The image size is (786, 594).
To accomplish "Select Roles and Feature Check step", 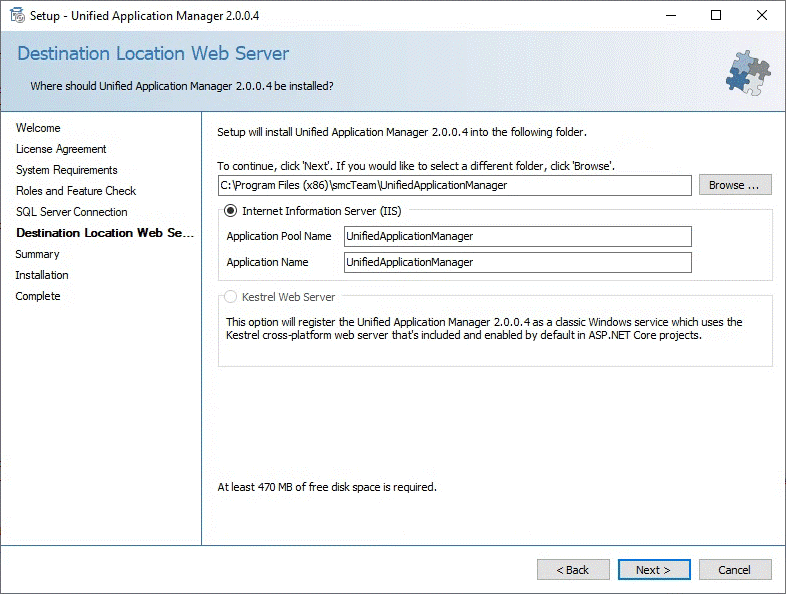I will pyautogui.click(x=76, y=191).
